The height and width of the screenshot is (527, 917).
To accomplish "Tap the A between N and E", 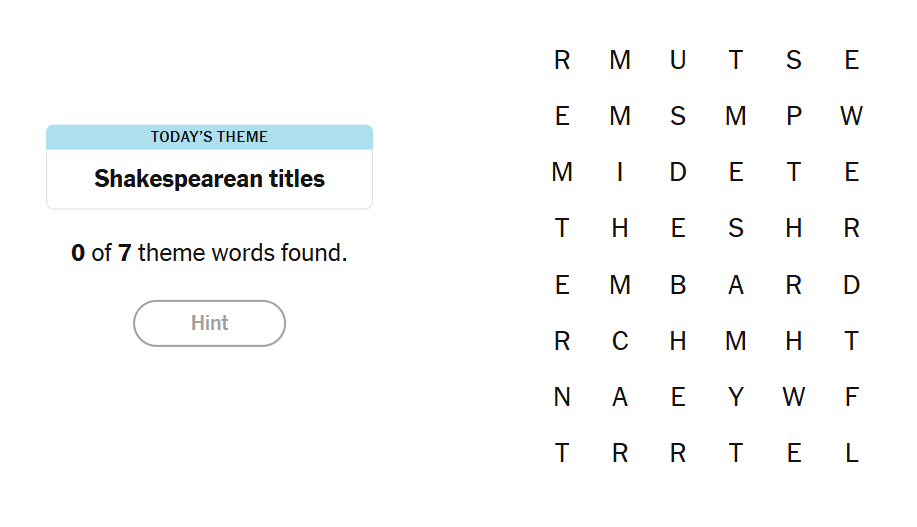I will click(620, 397).
